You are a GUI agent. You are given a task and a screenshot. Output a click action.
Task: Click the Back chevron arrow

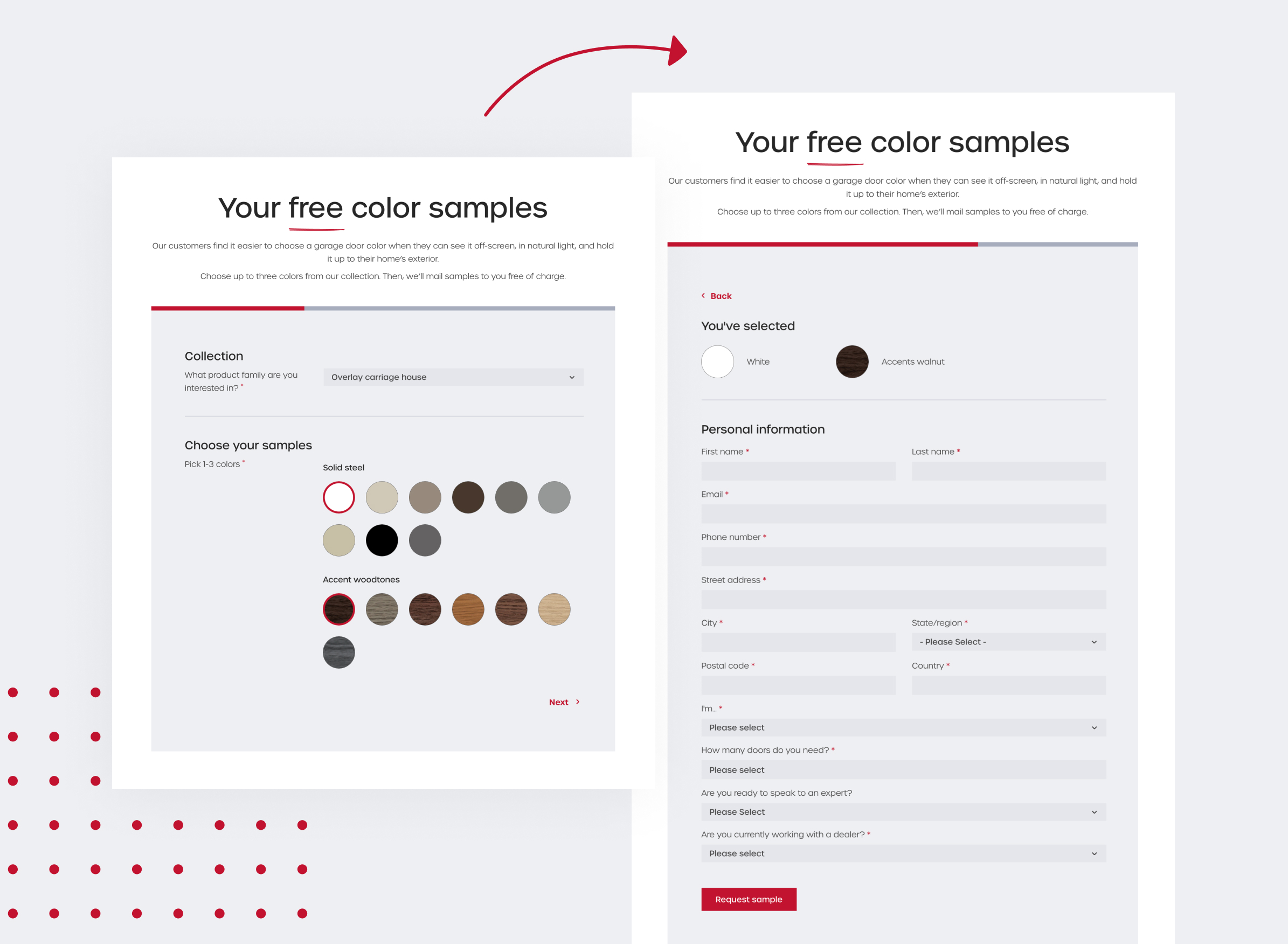coord(703,295)
